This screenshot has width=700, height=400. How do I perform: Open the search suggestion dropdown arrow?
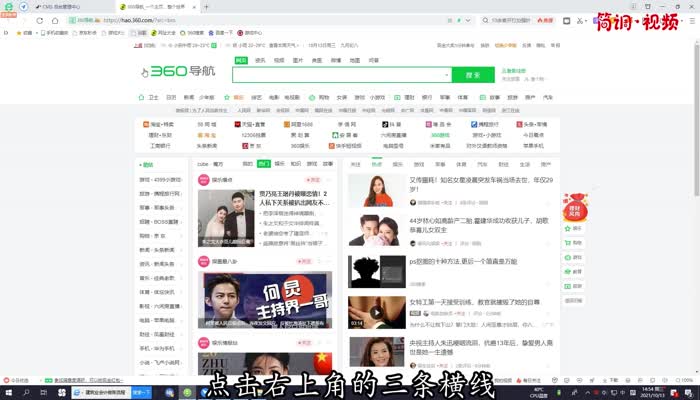click(x=447, y=75)
